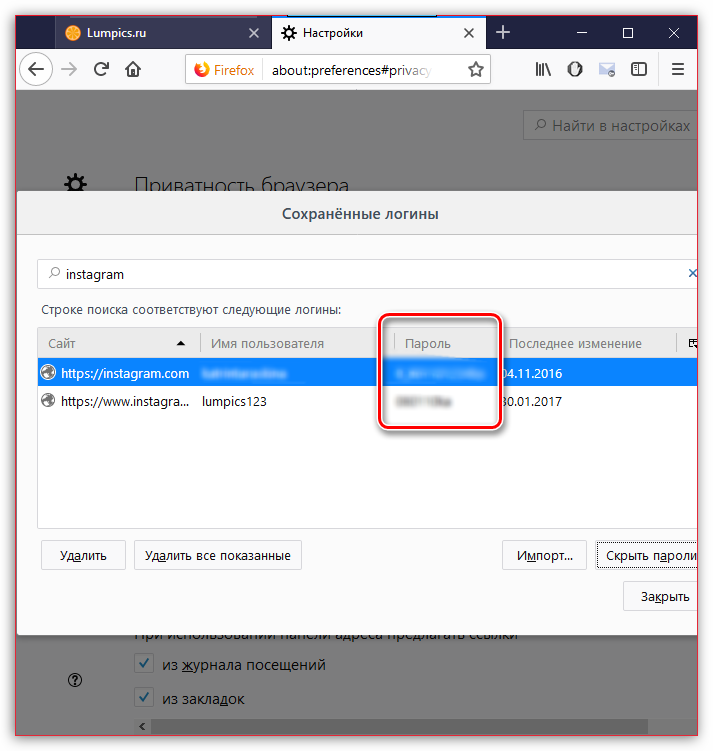Click the Найти в настройках search box
The width and height of the screenshot is (713, 751).
611,125
